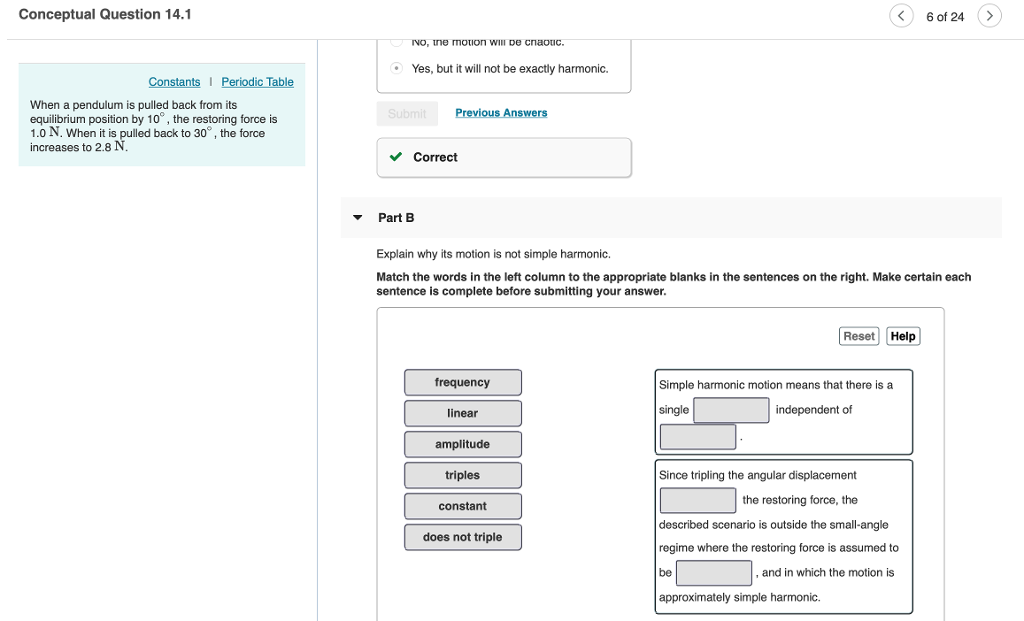Viewport: 1024px width, 621px height.
Task: Click the Reset button
Action: click(x=858, y=336)
